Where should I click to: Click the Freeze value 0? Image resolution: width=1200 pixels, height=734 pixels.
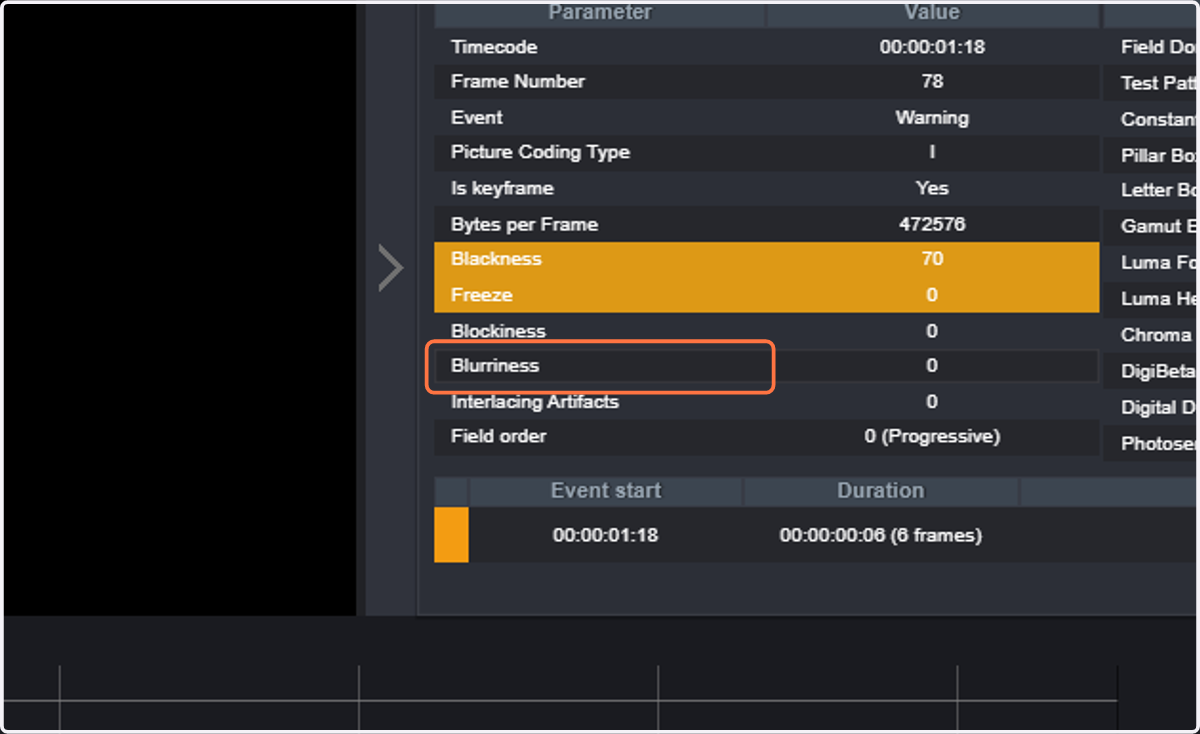point(932,295)
